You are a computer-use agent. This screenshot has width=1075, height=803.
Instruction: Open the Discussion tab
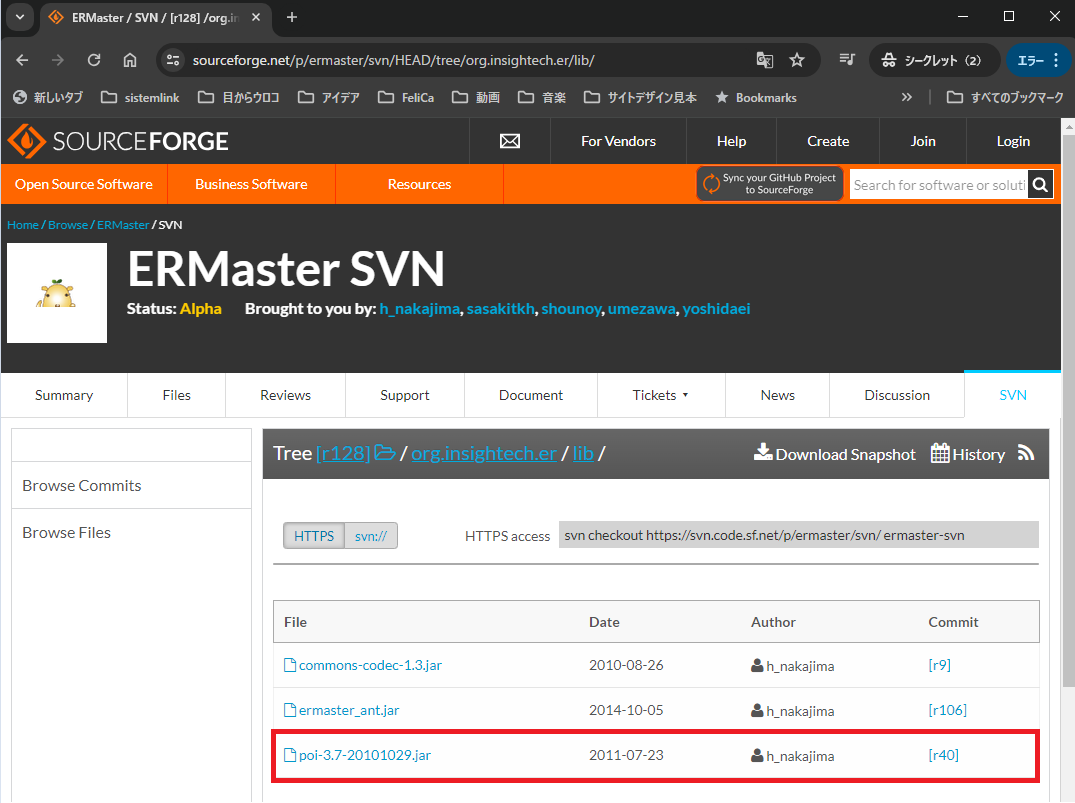click(896, 394)
